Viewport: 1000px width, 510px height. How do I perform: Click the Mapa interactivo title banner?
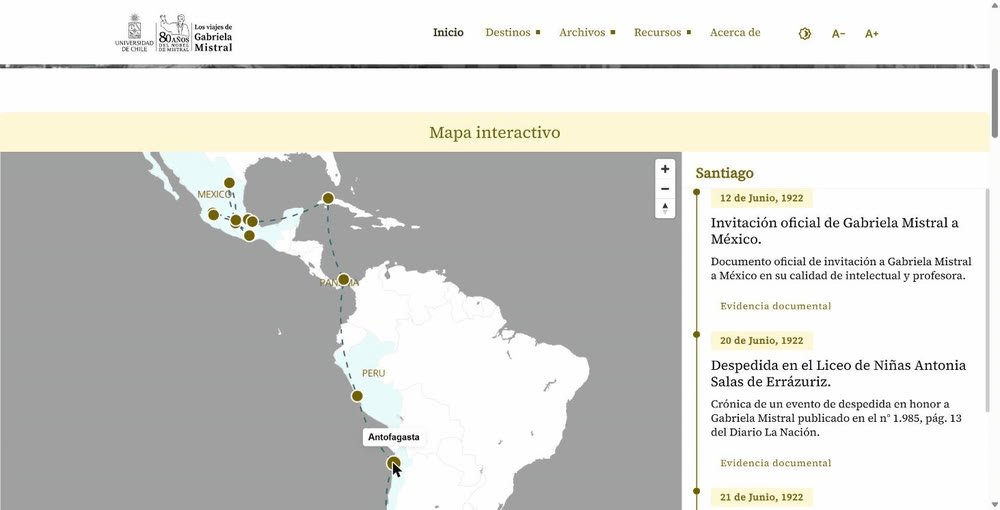point(494,133)
